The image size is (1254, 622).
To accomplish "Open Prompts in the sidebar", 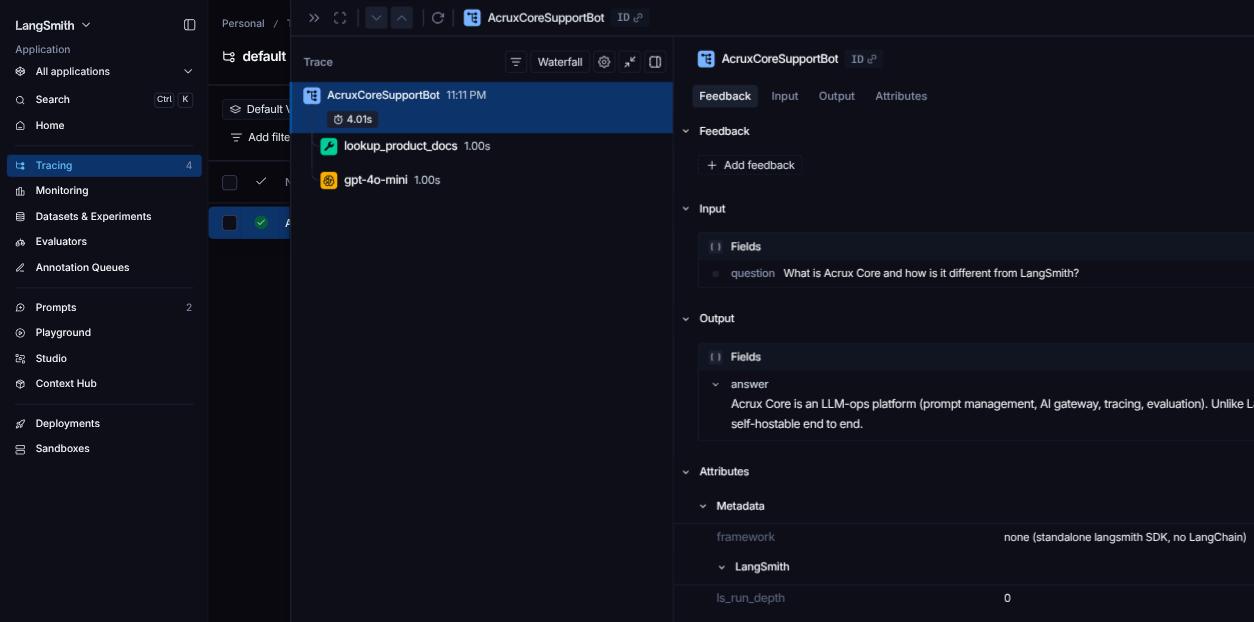I will (104, 308).
